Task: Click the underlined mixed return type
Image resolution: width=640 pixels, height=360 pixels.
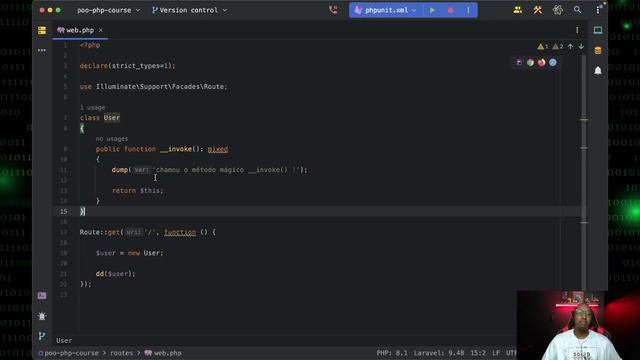Action: click(x=218, y=149)
